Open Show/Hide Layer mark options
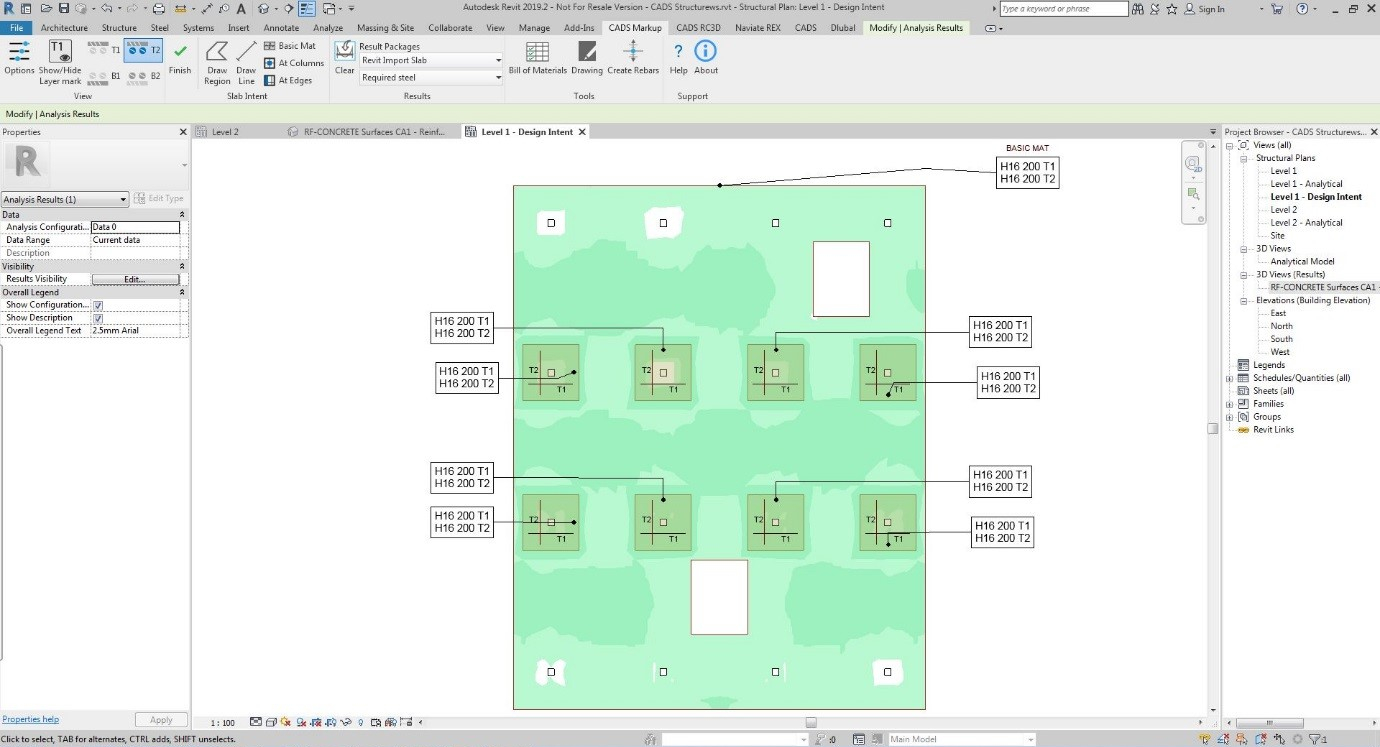Image resolution: width=1380 pixels, height=747 pixels. tap(58, 60)
